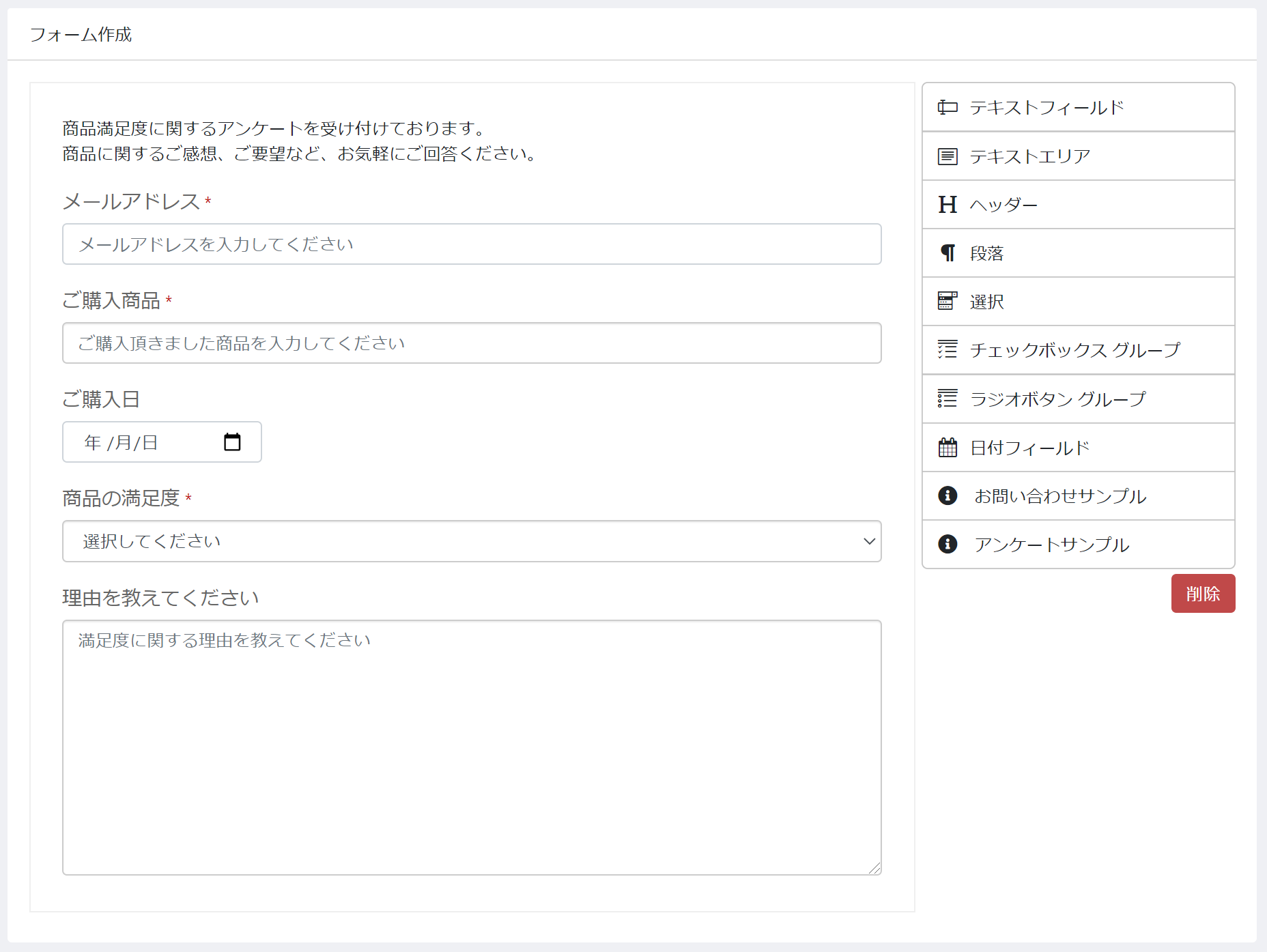Image resolution: width=1267 pixels, height=952 pixels.
Task: Select the ご購入日 label
Action: 101,399
